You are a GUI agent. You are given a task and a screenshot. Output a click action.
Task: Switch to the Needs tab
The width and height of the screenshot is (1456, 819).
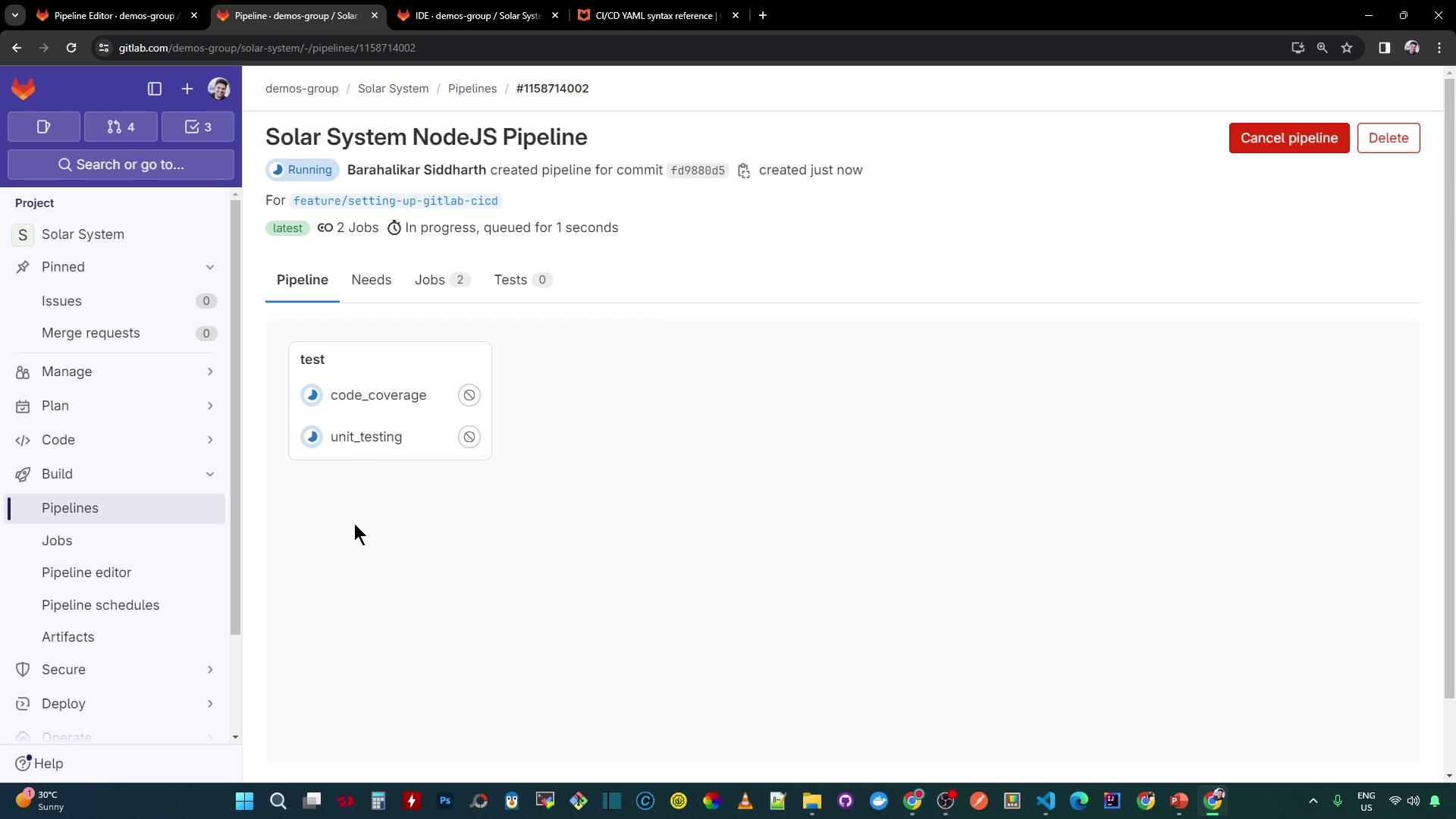click(x=371, y=280)
